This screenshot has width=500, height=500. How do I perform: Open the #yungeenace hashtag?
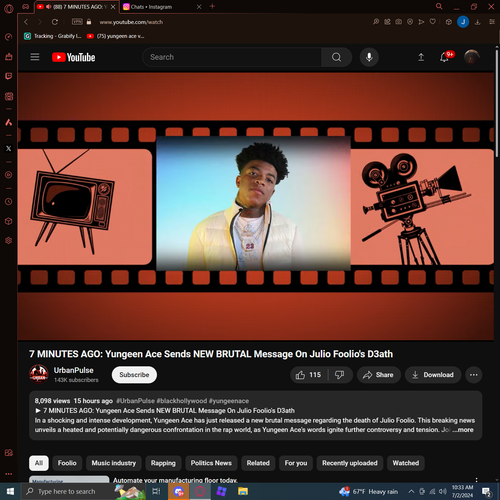coord(229,401)
